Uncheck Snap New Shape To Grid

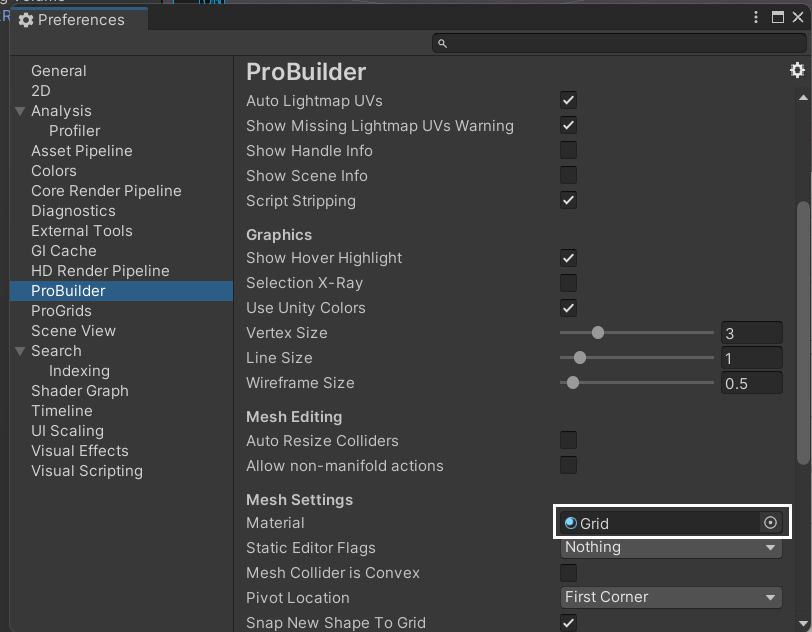(x=568, y=623)
